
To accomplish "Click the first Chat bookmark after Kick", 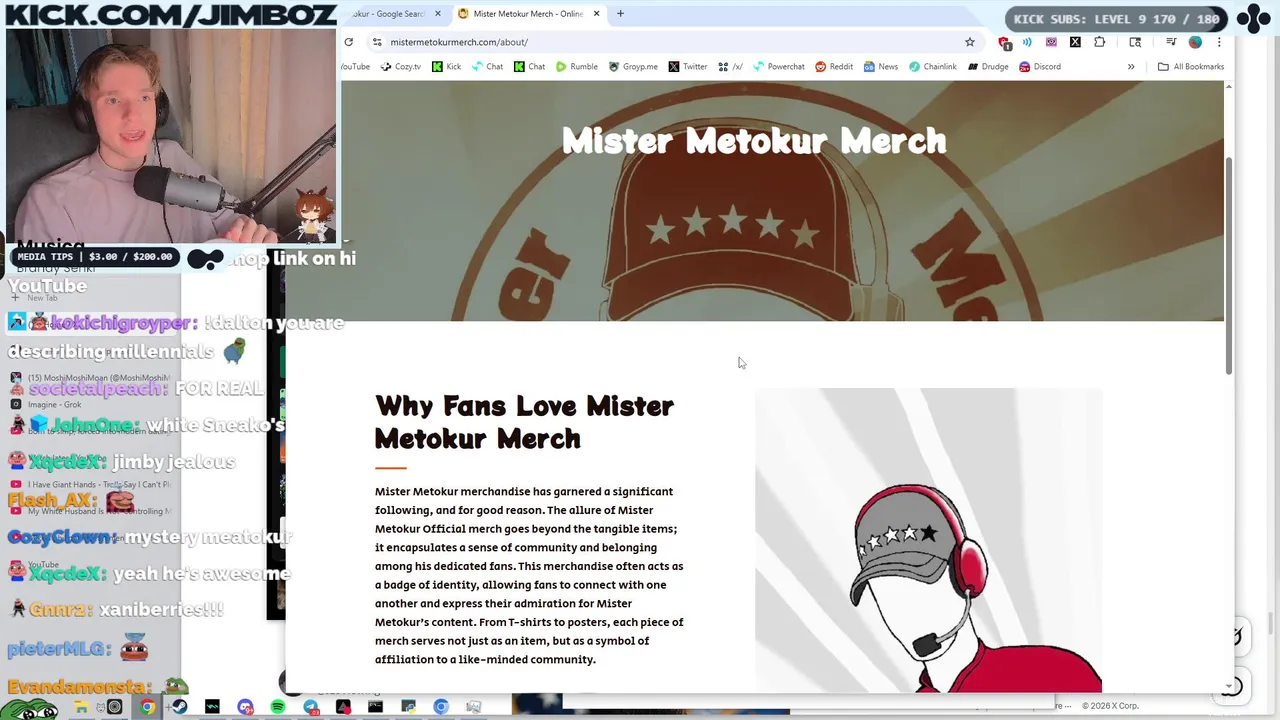I will [x=487, y=67].
